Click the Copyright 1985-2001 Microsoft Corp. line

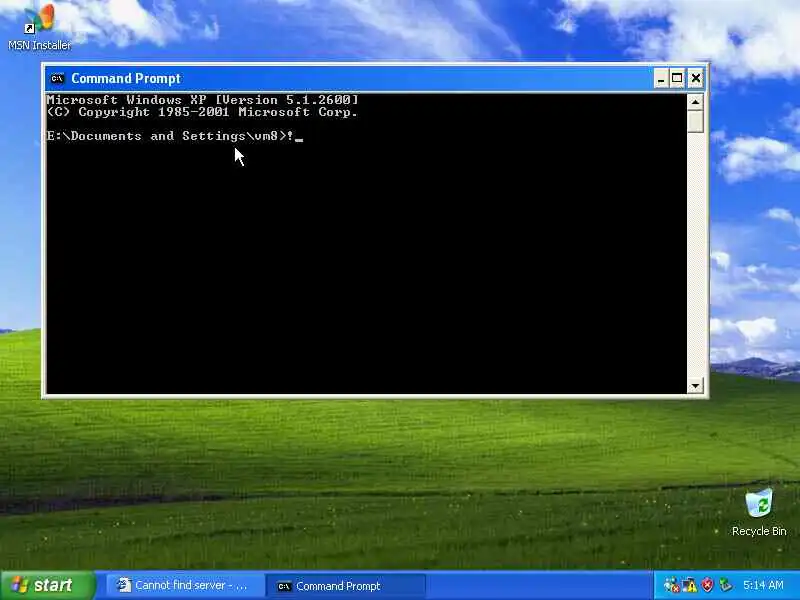tap(203, 112)
